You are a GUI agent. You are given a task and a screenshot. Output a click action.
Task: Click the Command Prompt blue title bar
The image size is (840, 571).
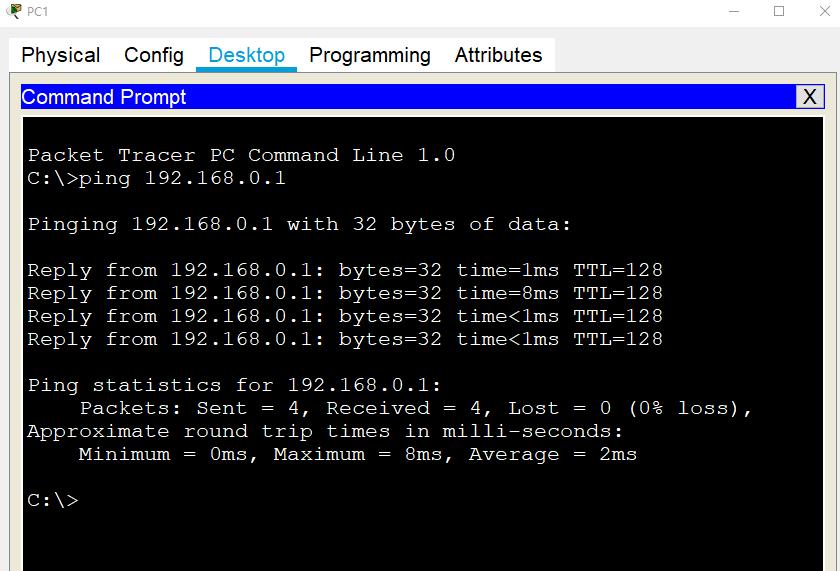(409, 97)
